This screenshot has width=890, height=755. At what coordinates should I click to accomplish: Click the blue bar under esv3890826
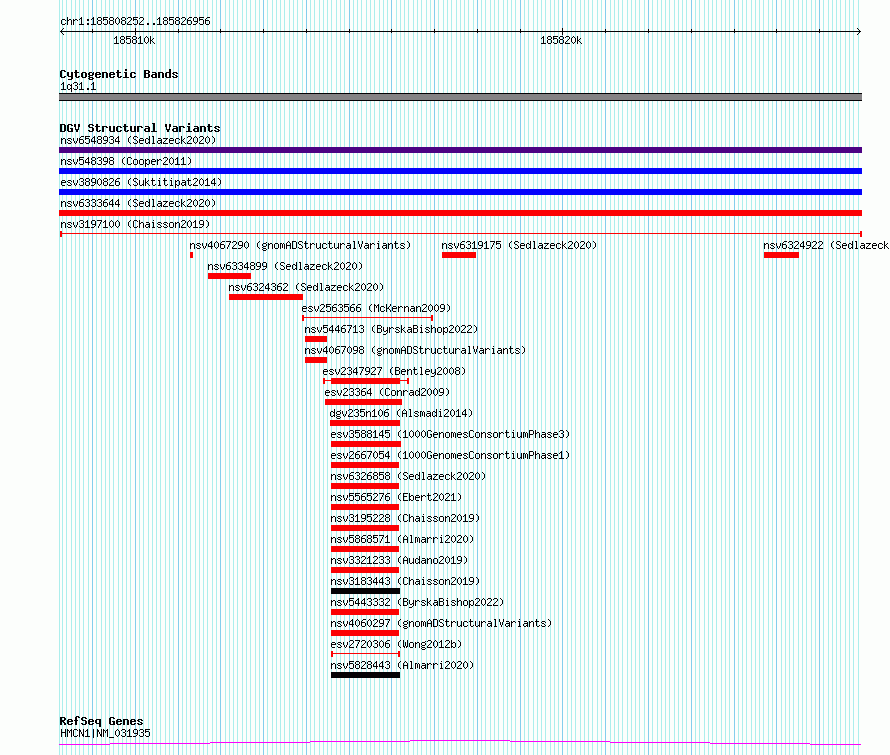460,192
